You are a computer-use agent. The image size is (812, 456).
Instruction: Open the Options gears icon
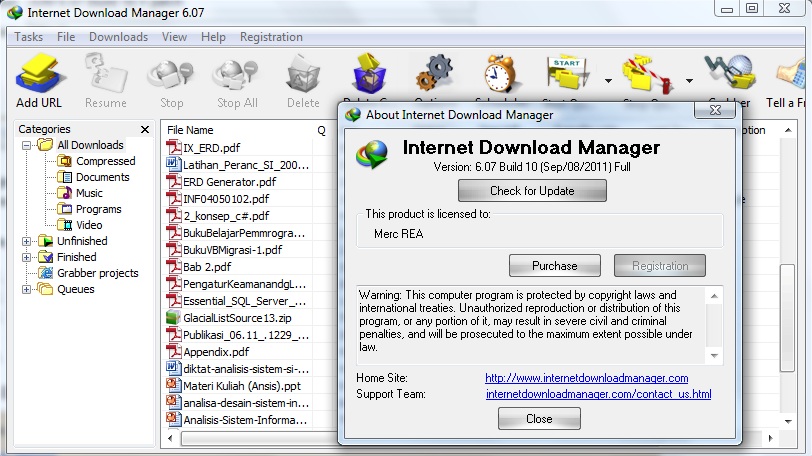coord(434,73)
